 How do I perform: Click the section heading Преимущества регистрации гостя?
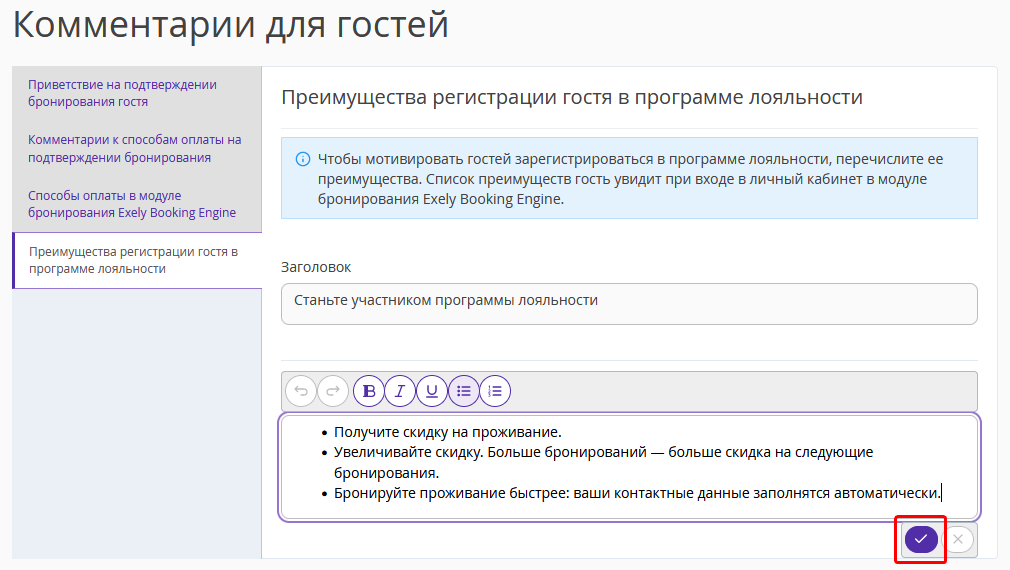point(571,97)
